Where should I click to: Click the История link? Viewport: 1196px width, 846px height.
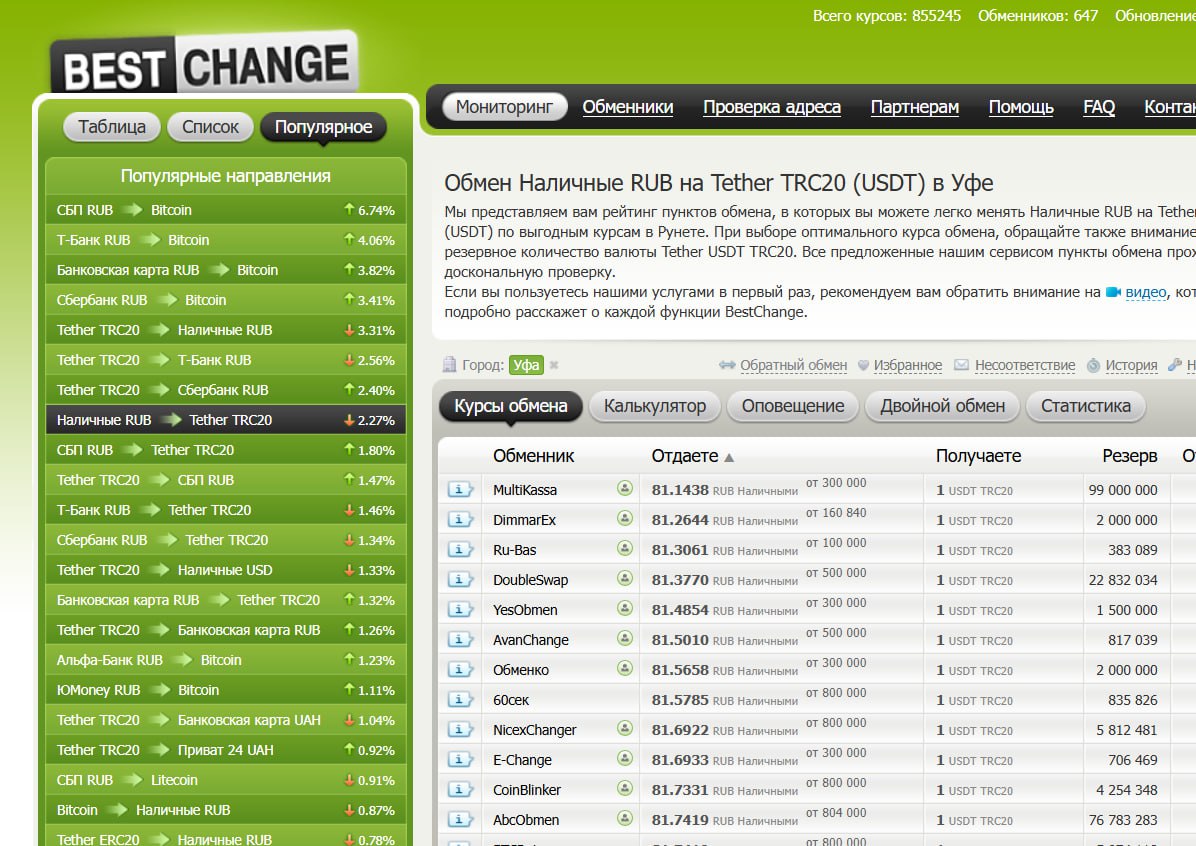[1131, 365]
